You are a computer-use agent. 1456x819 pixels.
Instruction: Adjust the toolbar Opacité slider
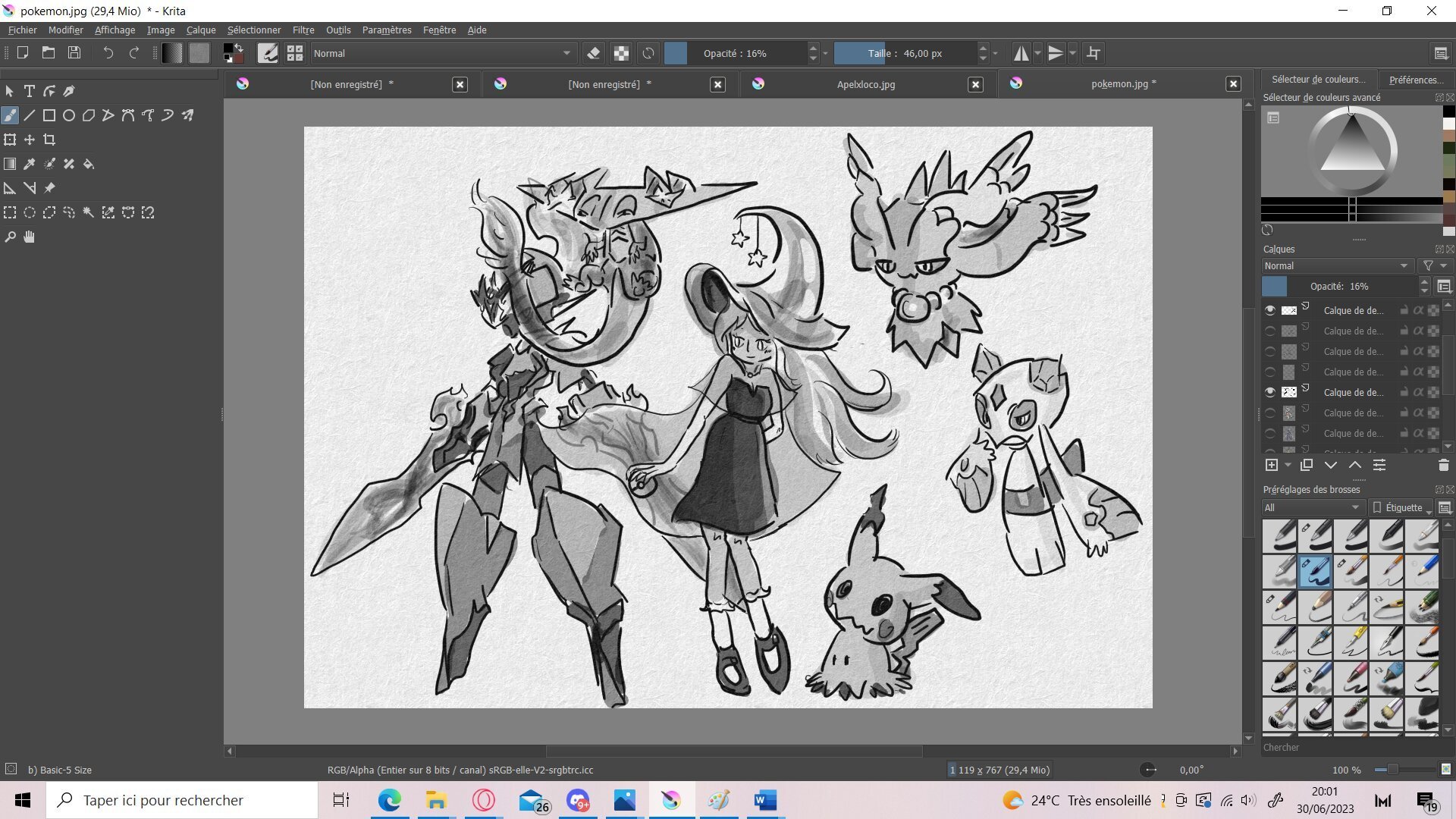point(736,53)
